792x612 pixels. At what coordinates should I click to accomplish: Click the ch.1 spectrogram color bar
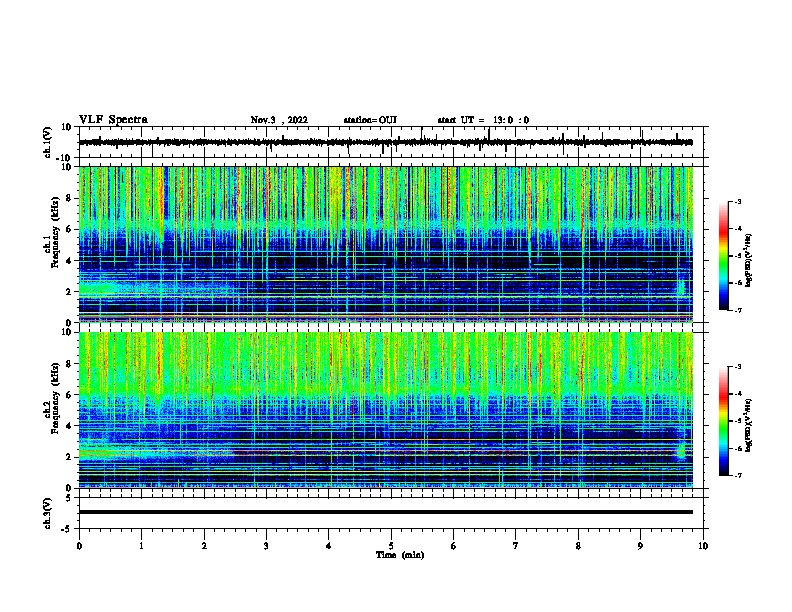click(723, 256)
